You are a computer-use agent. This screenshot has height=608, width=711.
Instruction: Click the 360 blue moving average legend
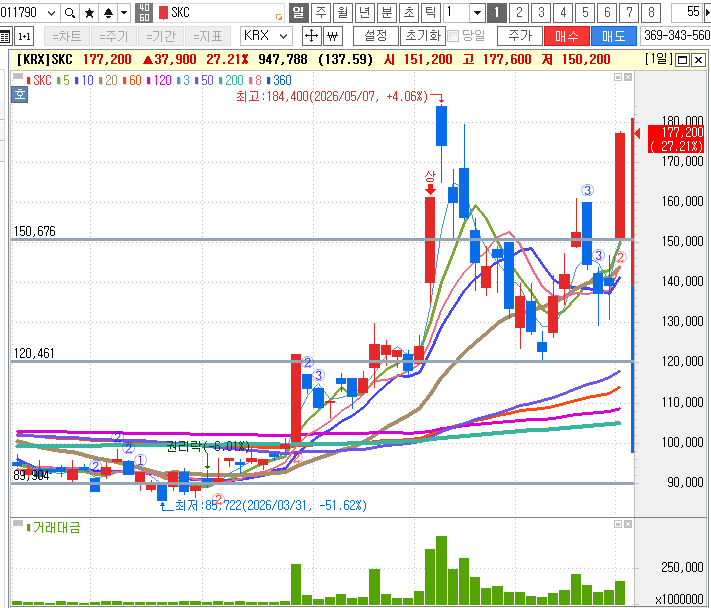click(279, 81)
